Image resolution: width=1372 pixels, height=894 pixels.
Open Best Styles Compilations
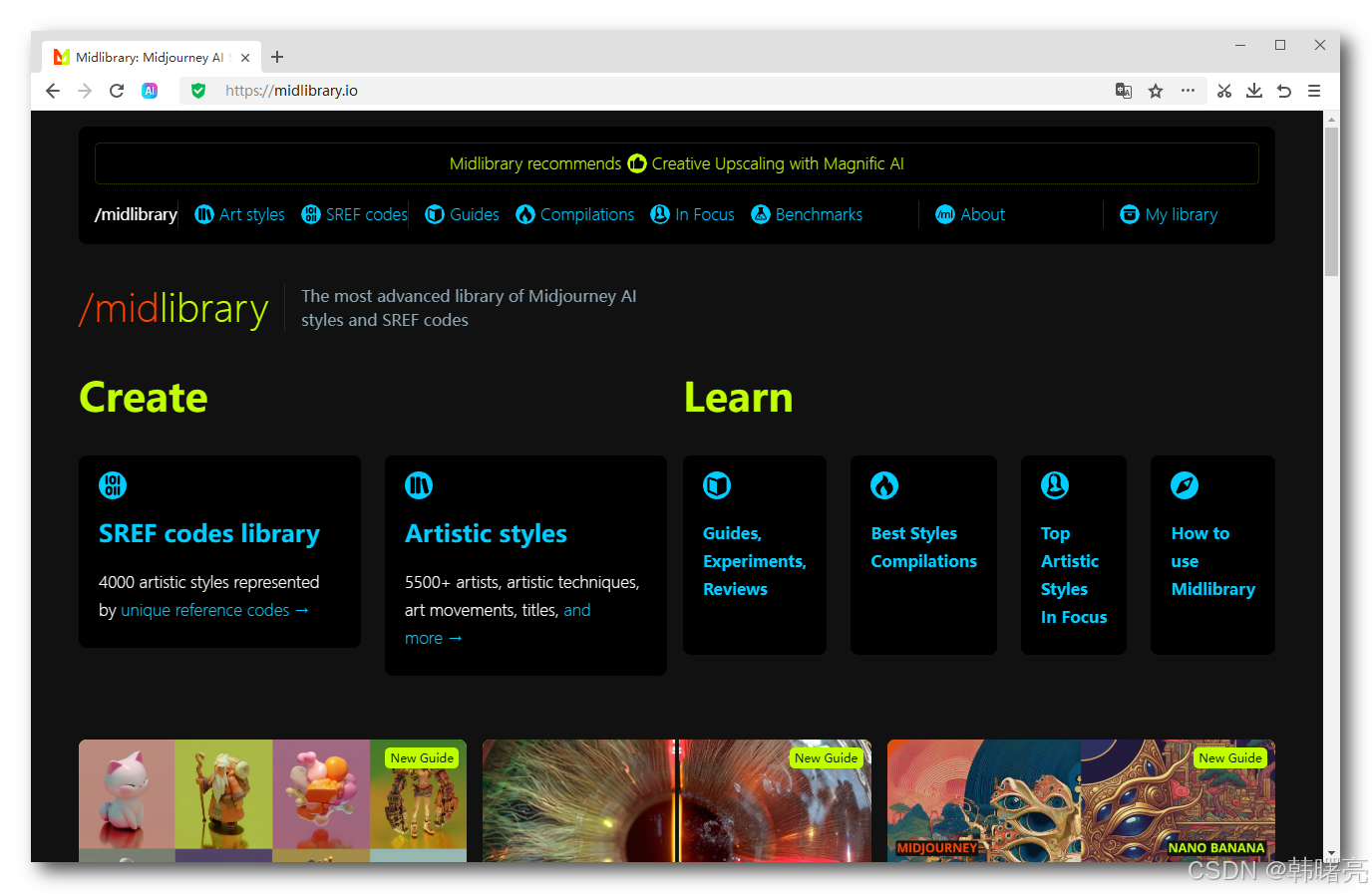click(x=923, y=547)
